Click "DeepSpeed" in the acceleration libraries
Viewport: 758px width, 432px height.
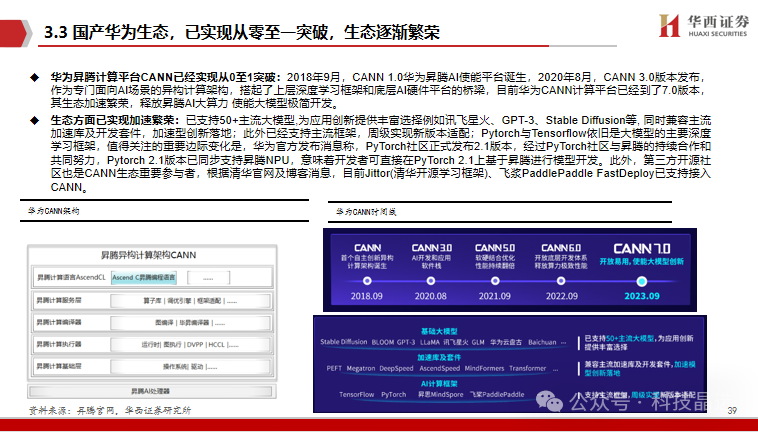[x=396, y=368]
